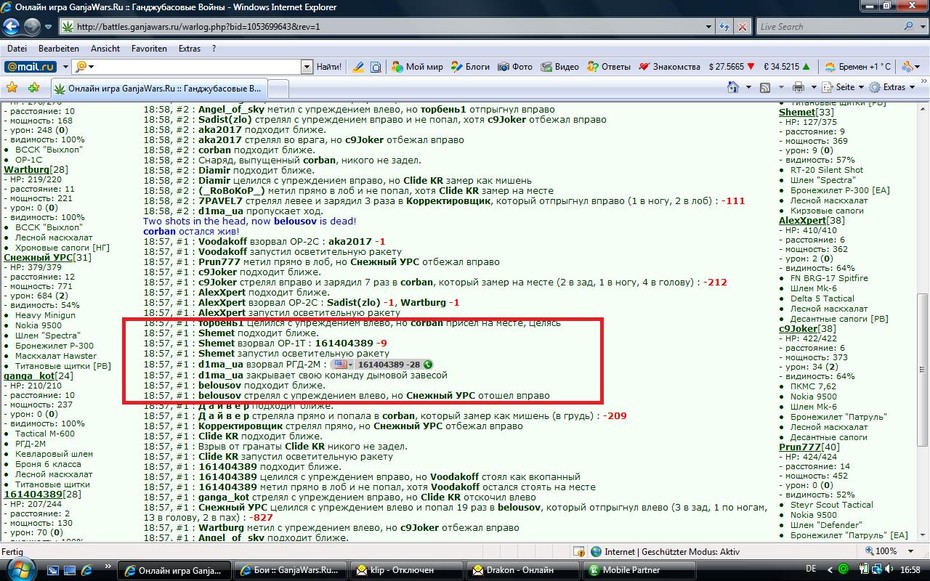
Task: Open Знакомства from the toolbar
Action: point(670,67)
